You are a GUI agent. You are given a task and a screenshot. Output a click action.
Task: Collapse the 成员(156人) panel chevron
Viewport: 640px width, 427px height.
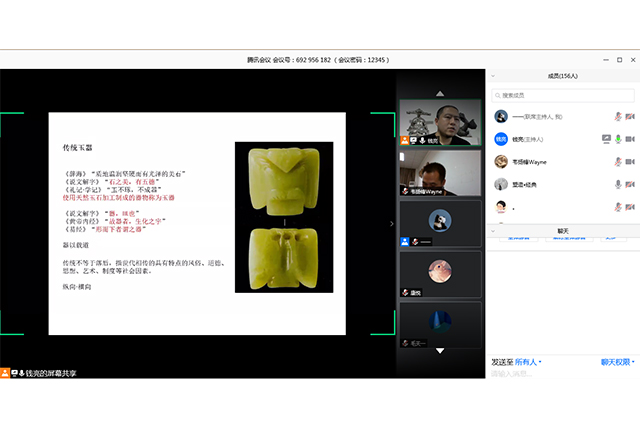point(495,77)
